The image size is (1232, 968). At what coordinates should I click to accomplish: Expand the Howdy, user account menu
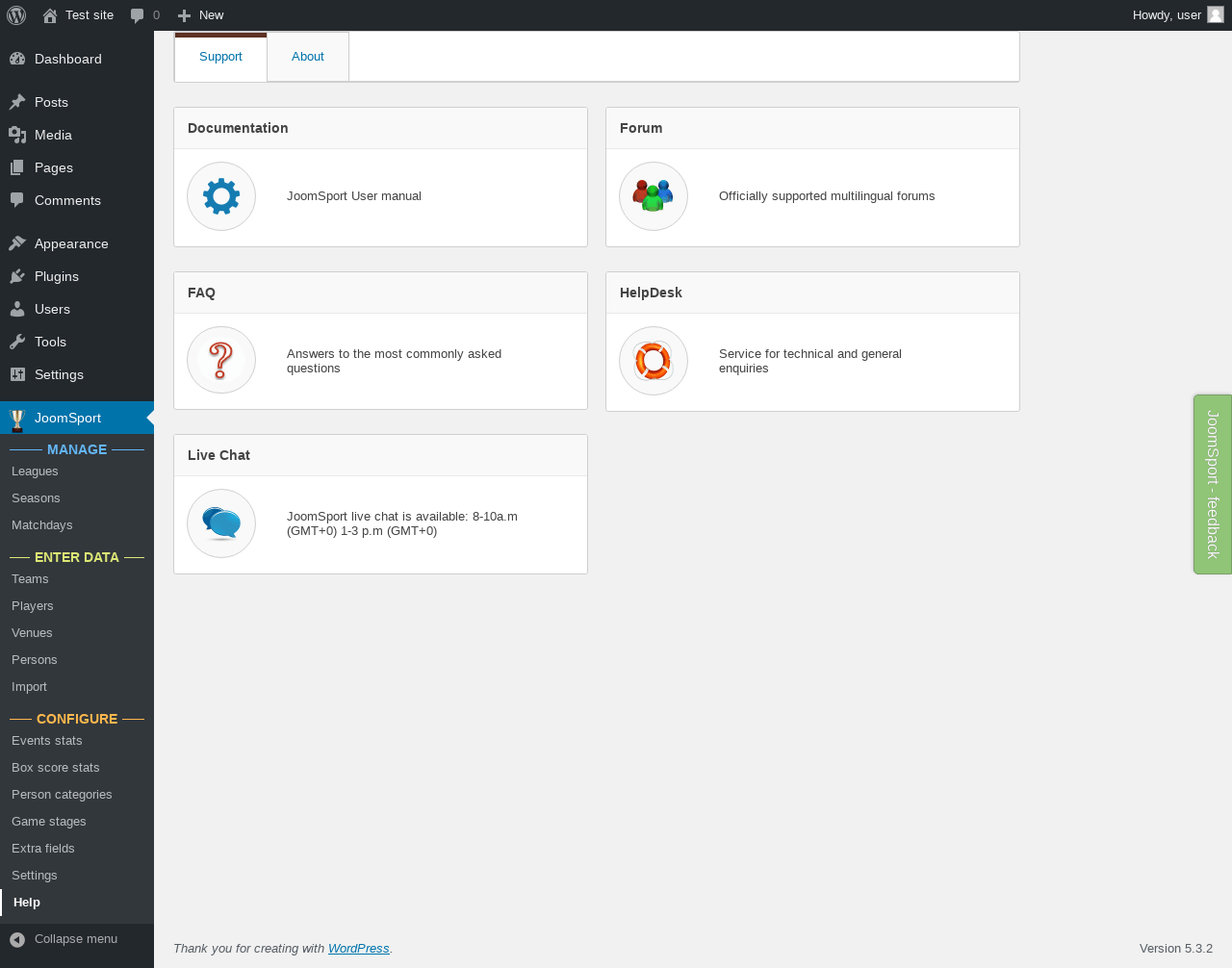(1167, 15)
